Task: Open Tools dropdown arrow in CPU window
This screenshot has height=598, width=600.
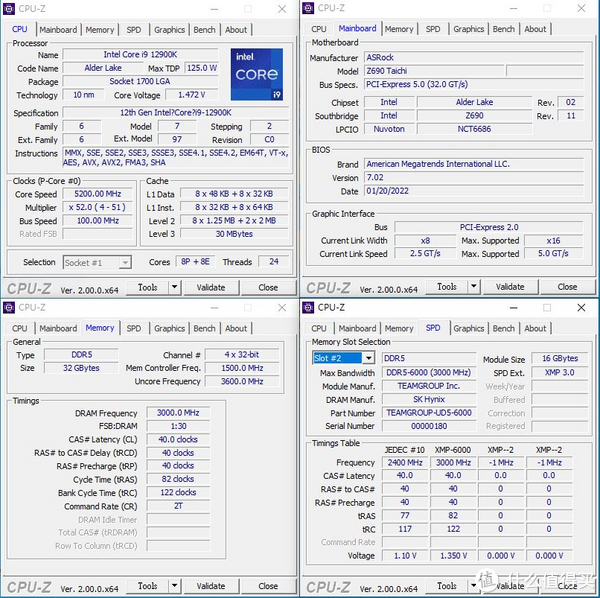Action: [x=174, y=287]
